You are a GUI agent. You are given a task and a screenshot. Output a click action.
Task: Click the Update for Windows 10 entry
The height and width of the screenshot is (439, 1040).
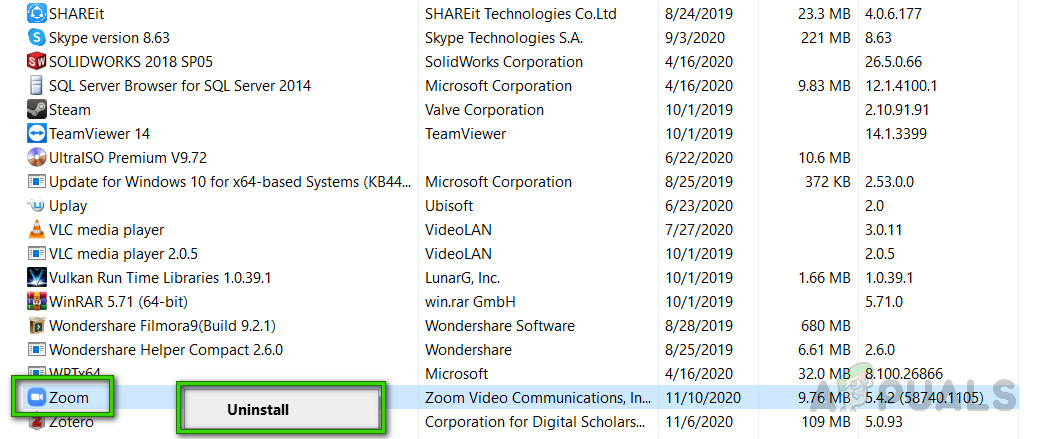coord(217,182)
